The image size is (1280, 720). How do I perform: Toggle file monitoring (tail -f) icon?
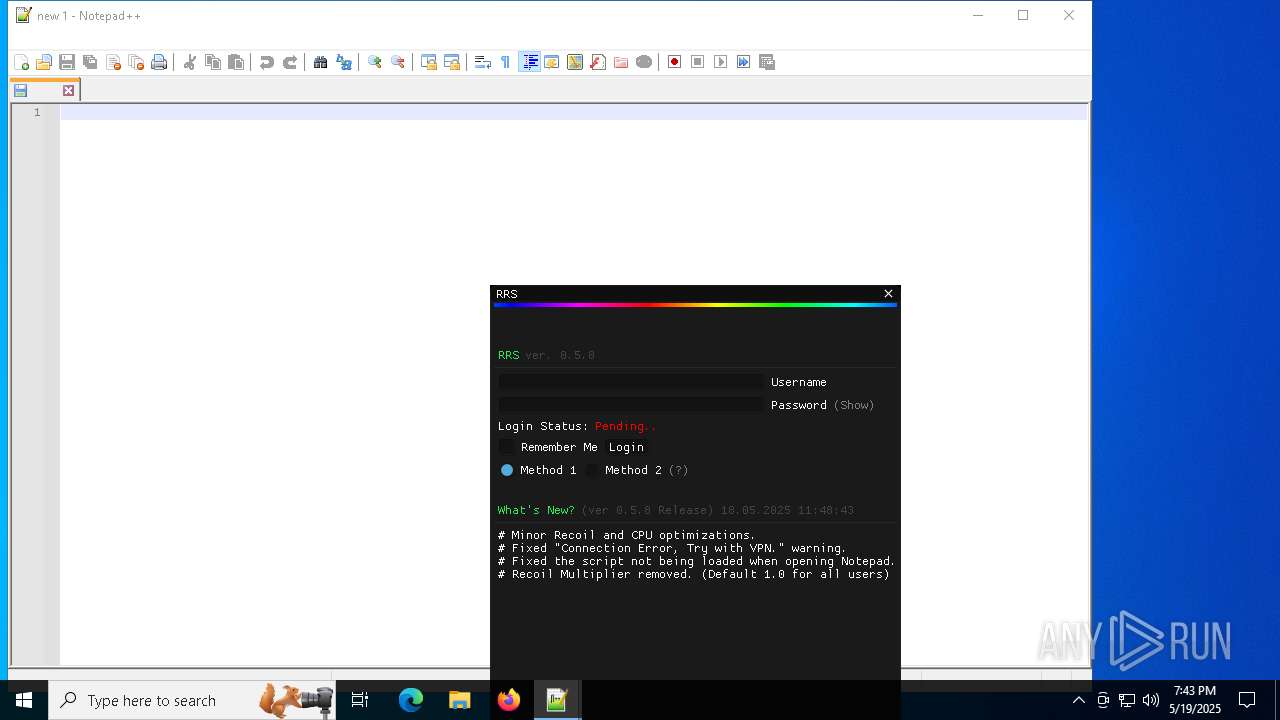coord(644,62)
